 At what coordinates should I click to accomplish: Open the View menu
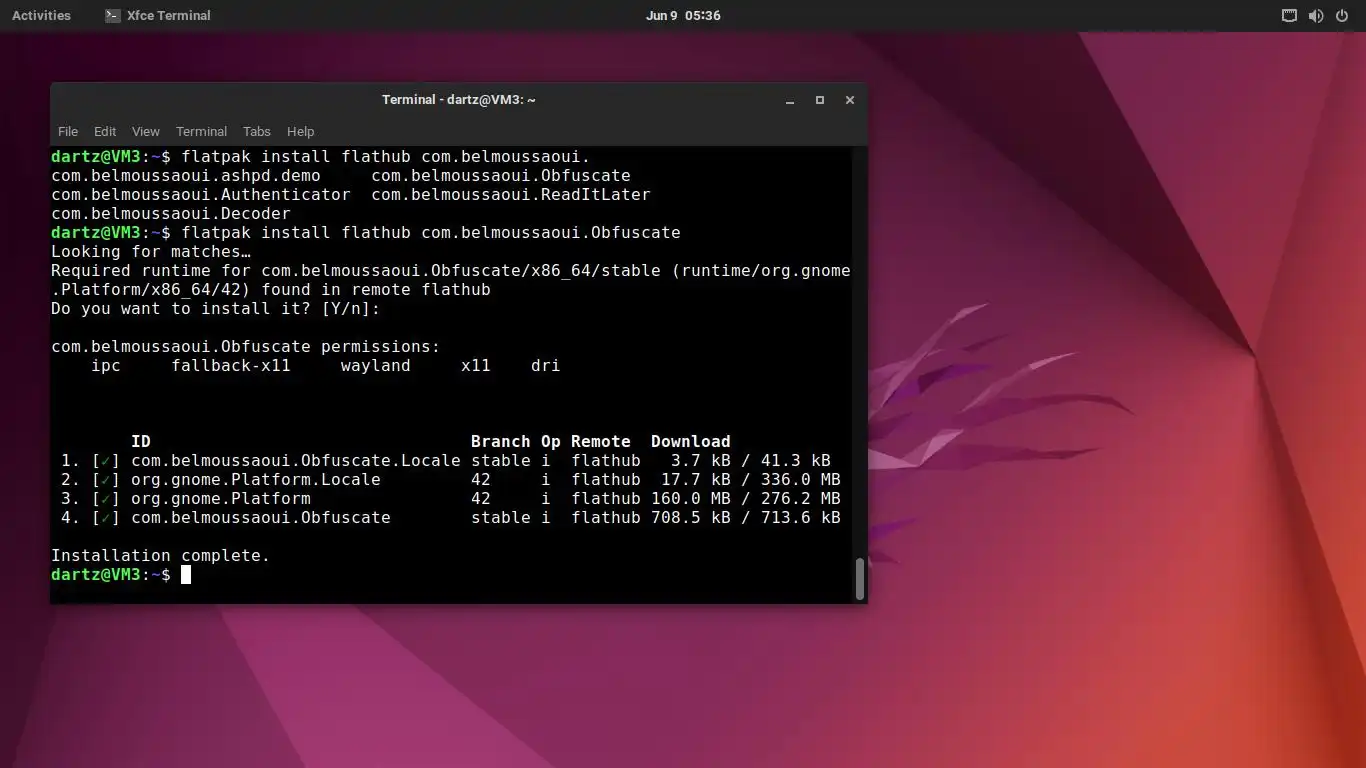146,131
